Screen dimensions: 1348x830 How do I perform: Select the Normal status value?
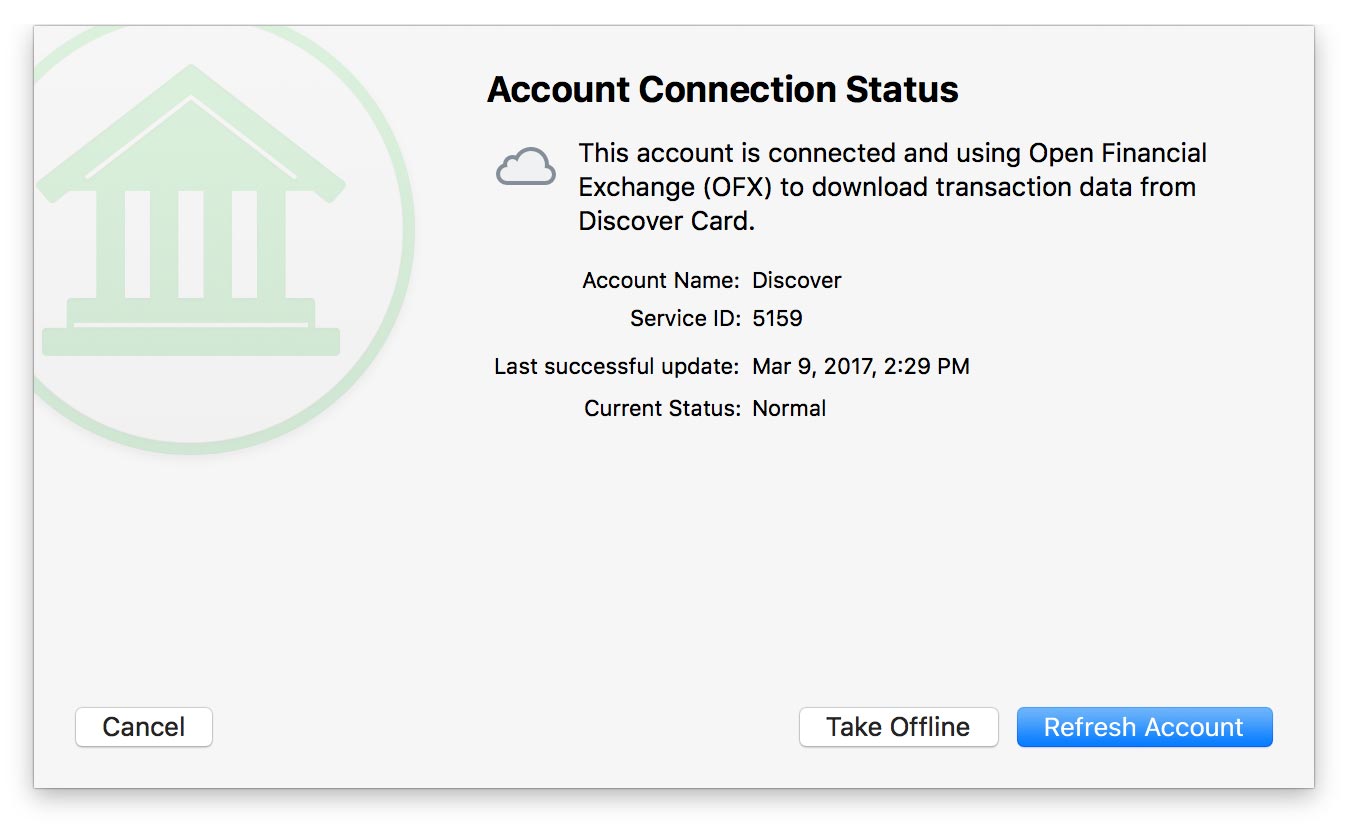(789, 408)
